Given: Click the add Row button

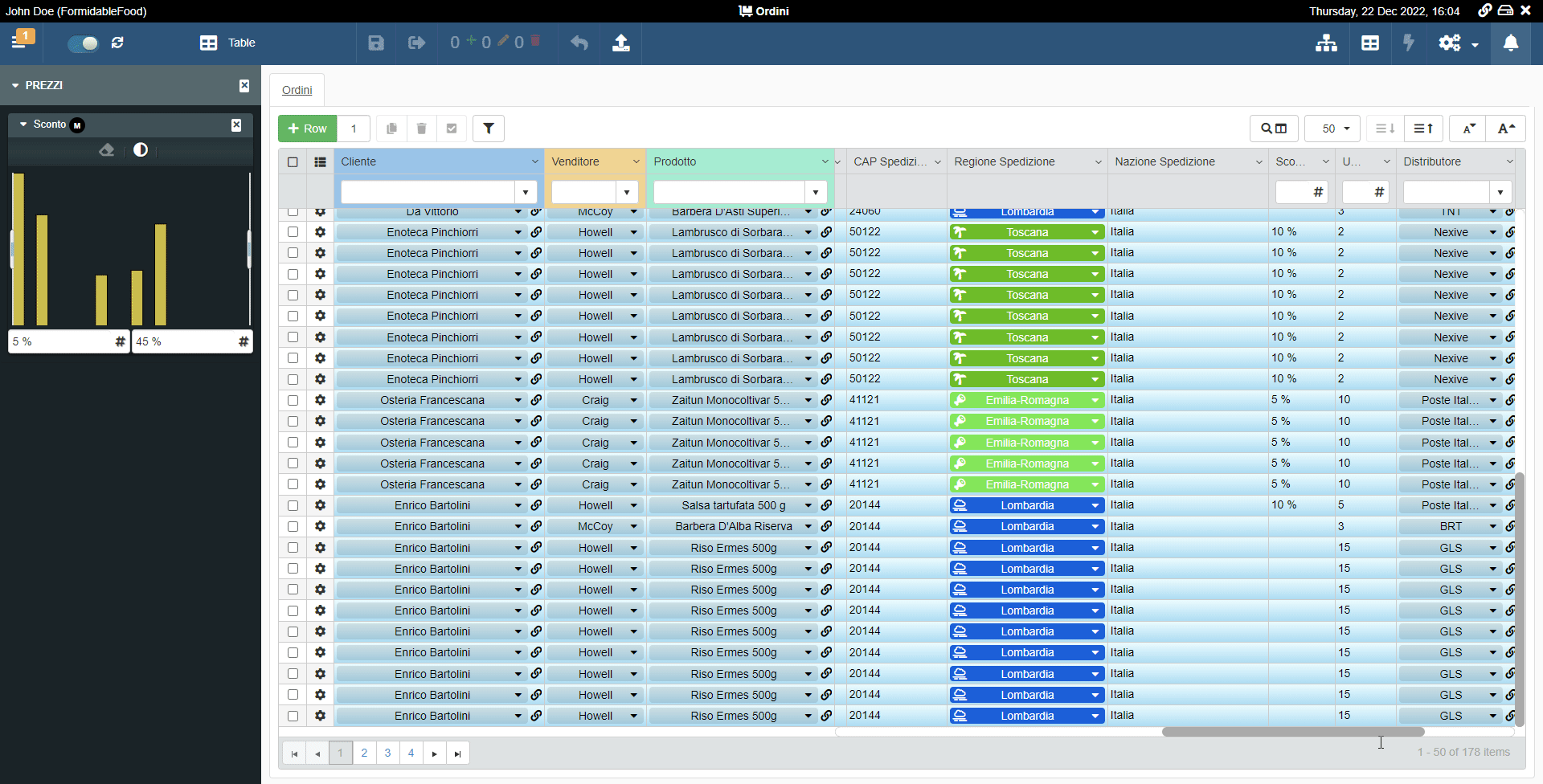Looking at the screenshot, I should pyautogui.click(x=307, y=129).
